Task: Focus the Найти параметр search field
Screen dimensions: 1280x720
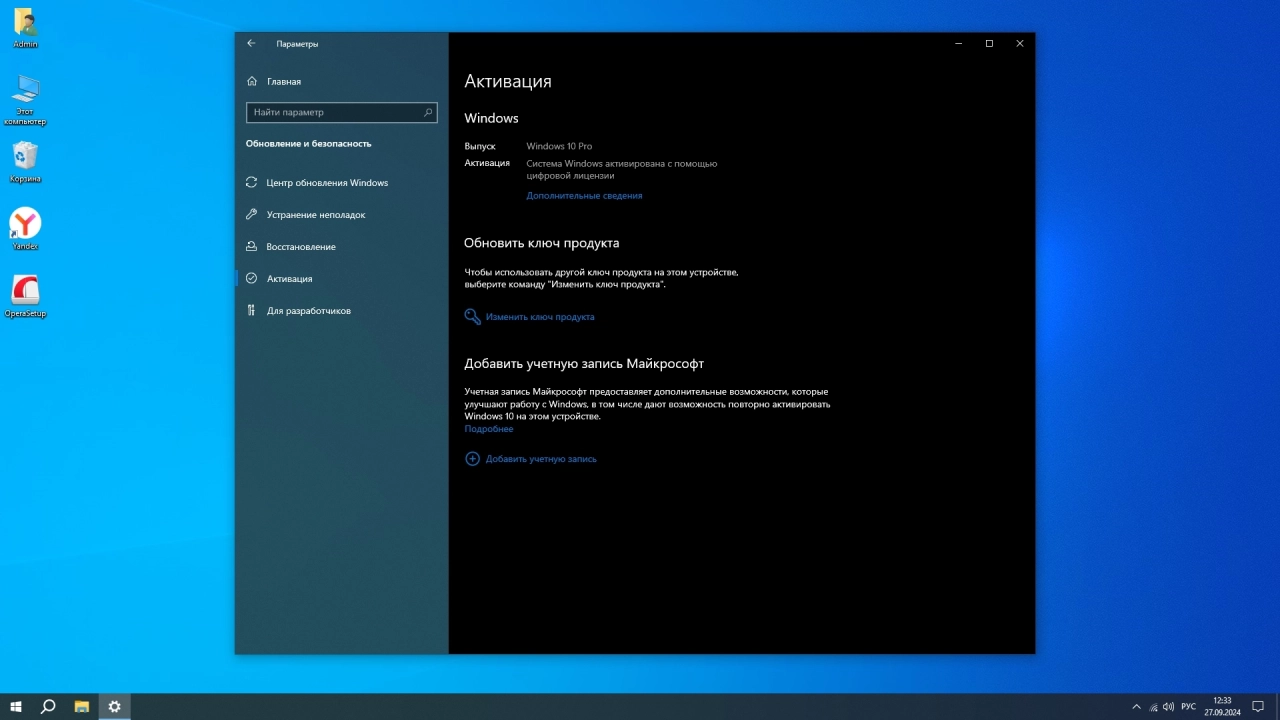Action: [x=342, y=112]
